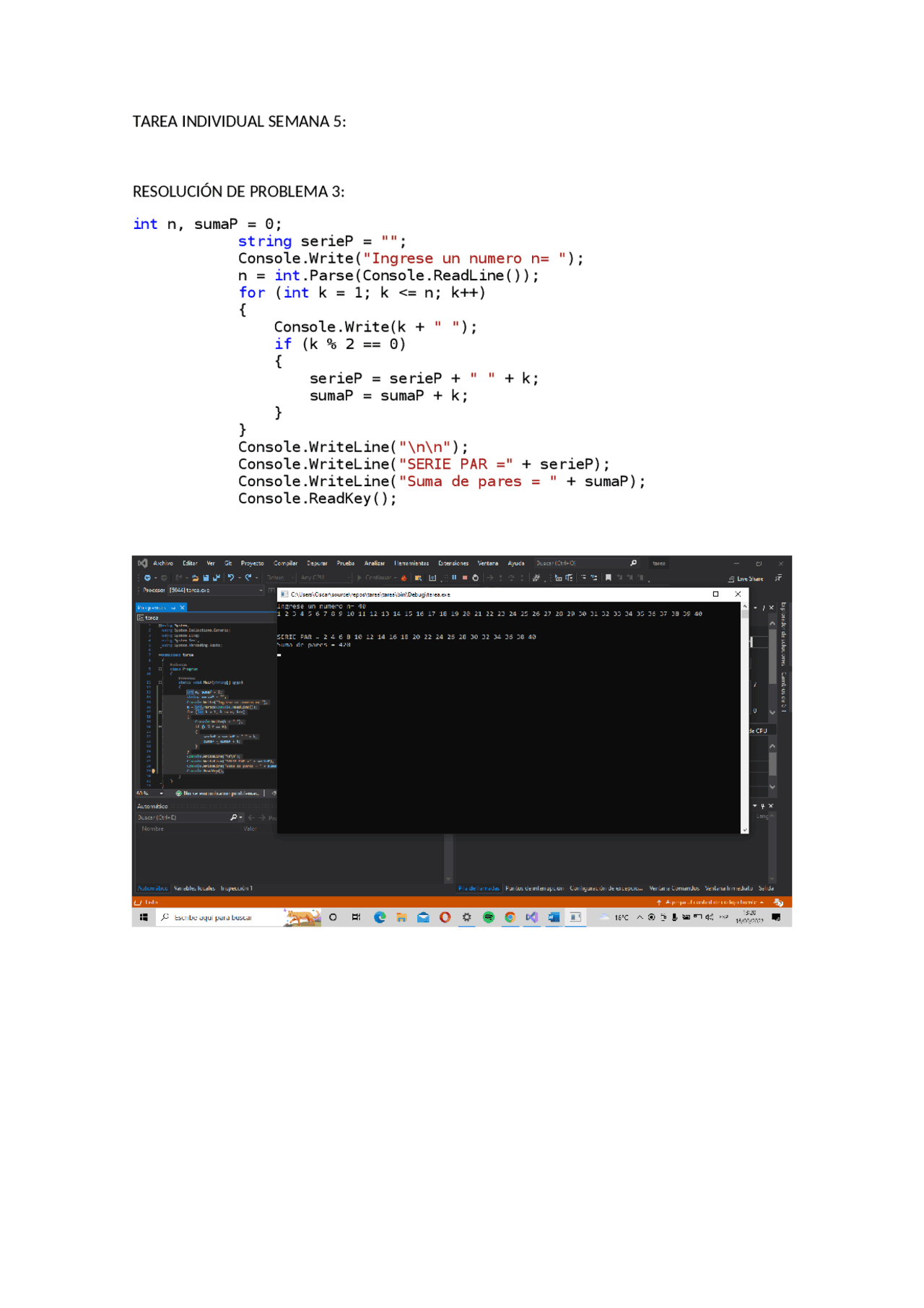Switch to Puntos de interrupción tab
Screen dimensions: 924x1308
(x=534, y=888)
